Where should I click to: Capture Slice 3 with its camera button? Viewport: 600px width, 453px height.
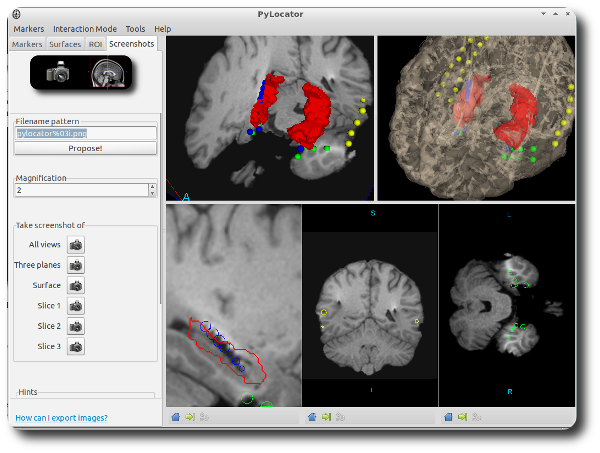(x=76, y=347)
